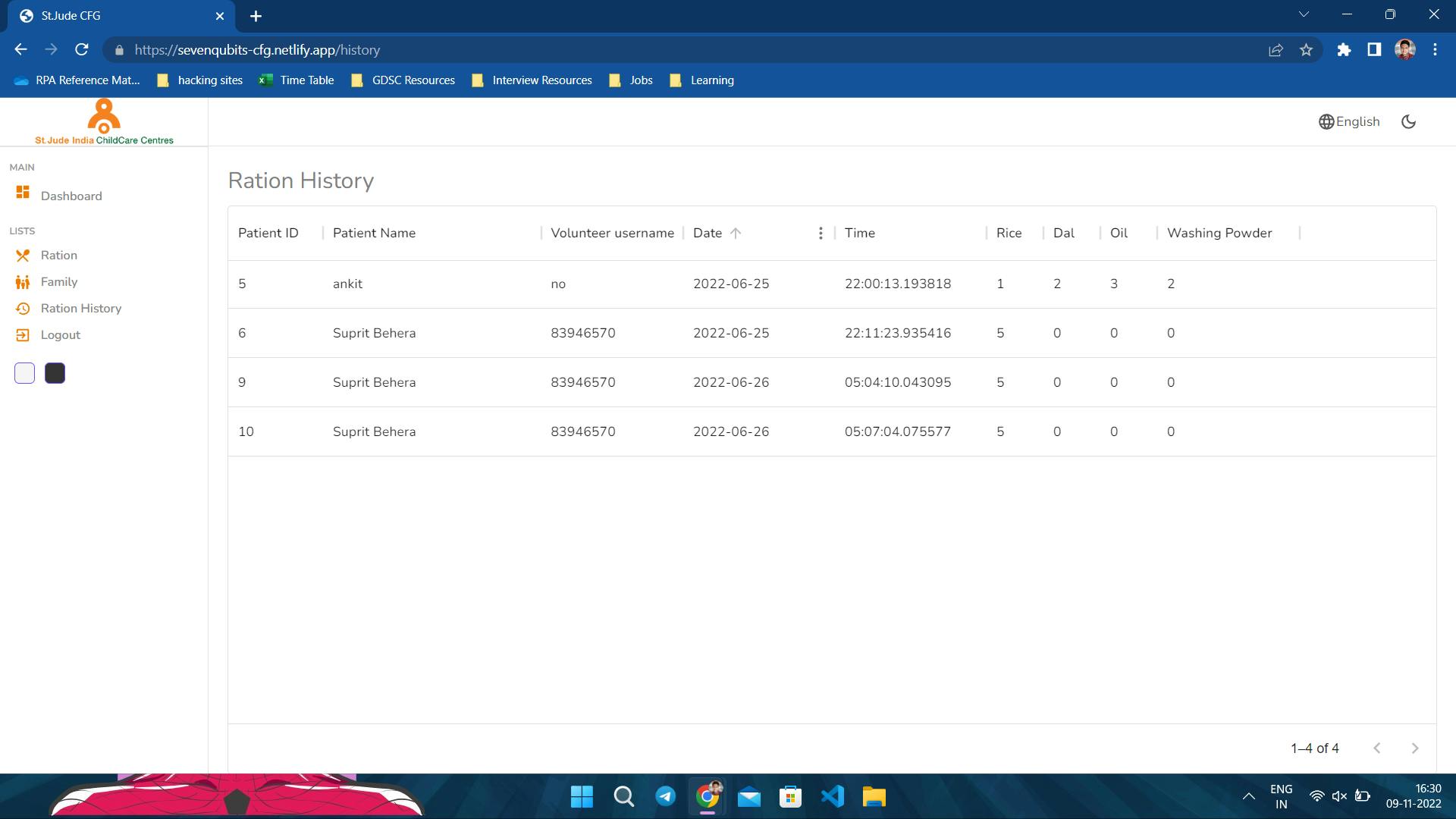The image size is (1456, 819).
Task: Go to previous table page
Action: [1377, 748]
